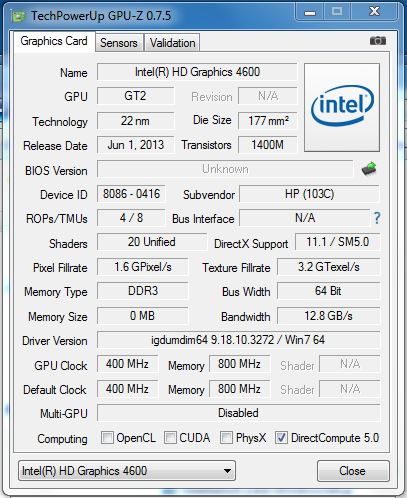Image resolution: width=407 pixels, height=498 pixels.
Task: Click the Bus Interface question mark
Action: click(377, 218)
